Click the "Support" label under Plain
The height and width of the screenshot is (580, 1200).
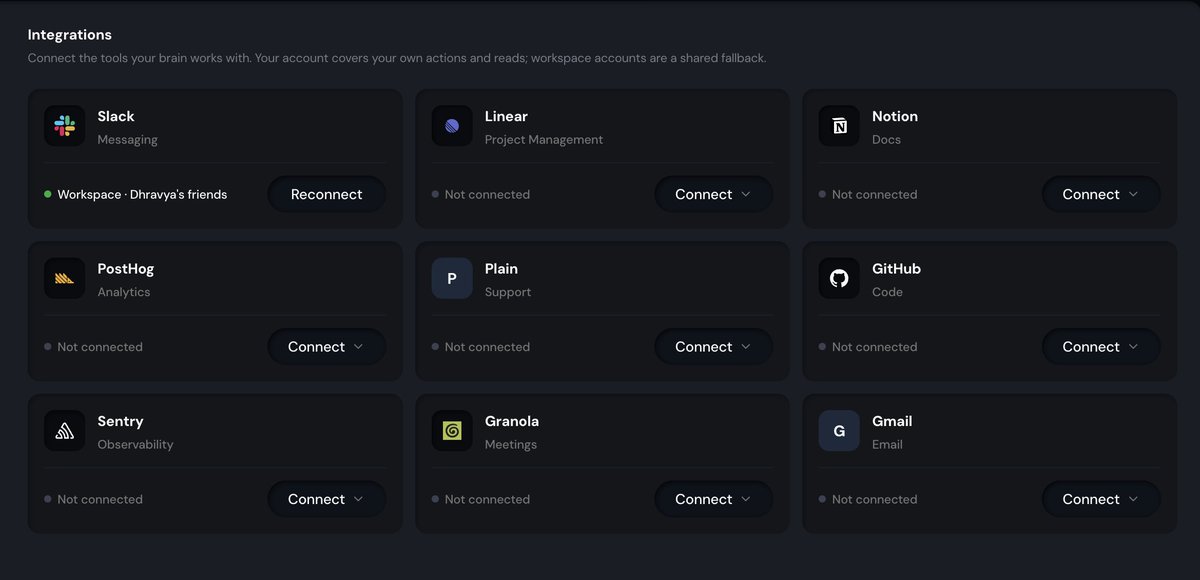(508, 293)
